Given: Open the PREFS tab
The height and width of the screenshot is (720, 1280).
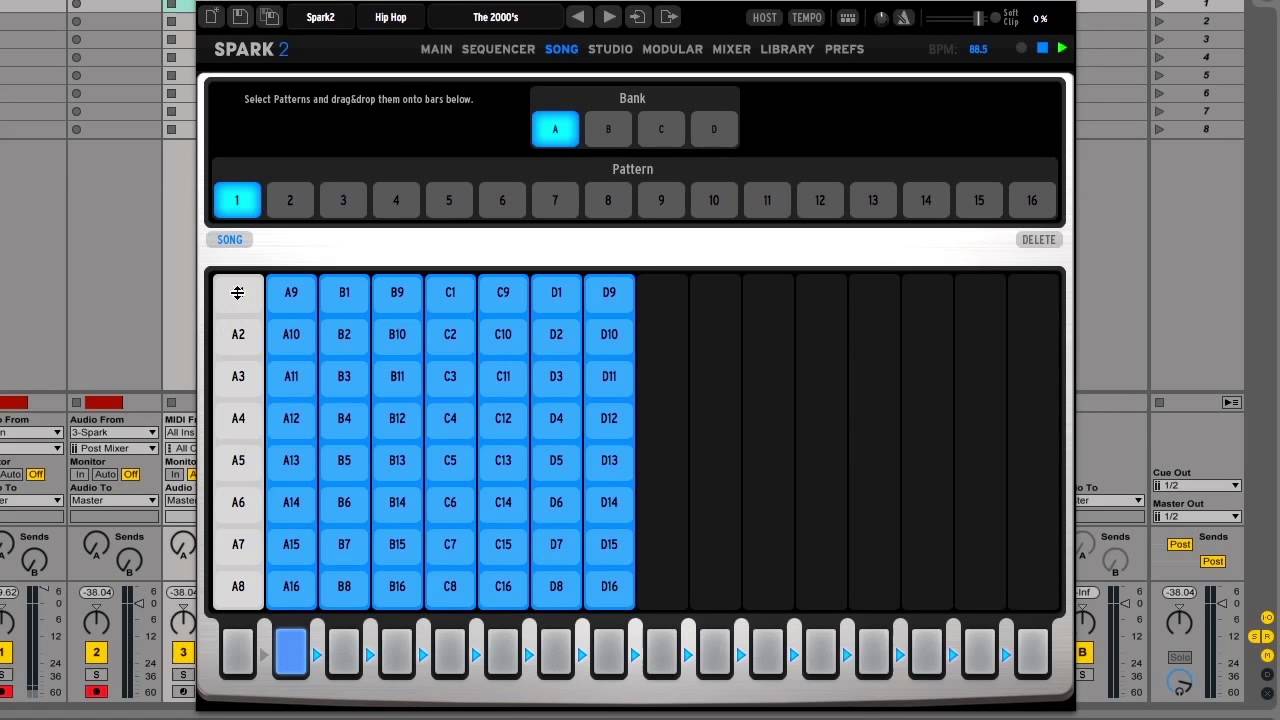Looking at the screenshot, I should coord(844,49).
